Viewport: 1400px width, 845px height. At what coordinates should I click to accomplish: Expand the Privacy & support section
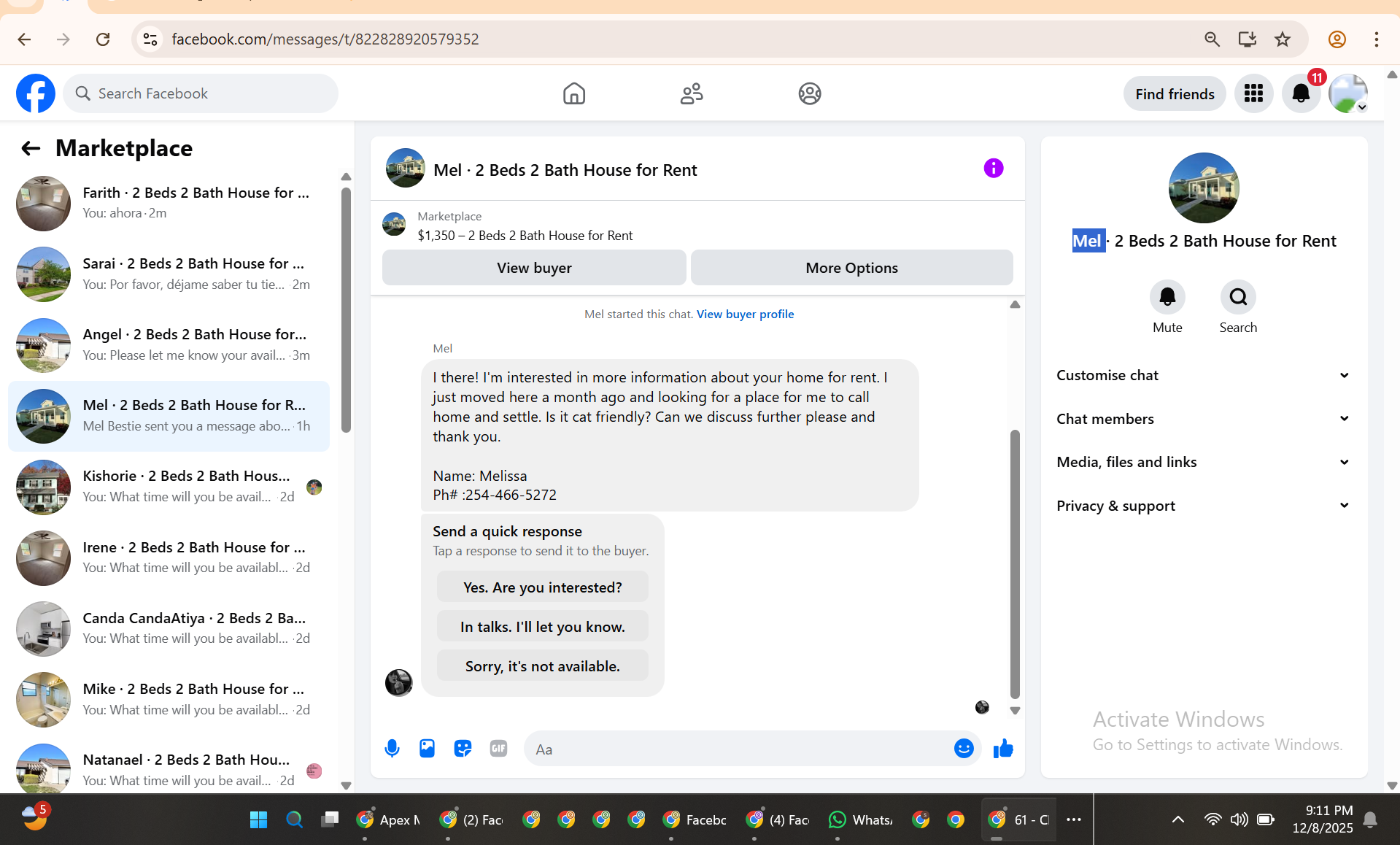click(1204, 506)
